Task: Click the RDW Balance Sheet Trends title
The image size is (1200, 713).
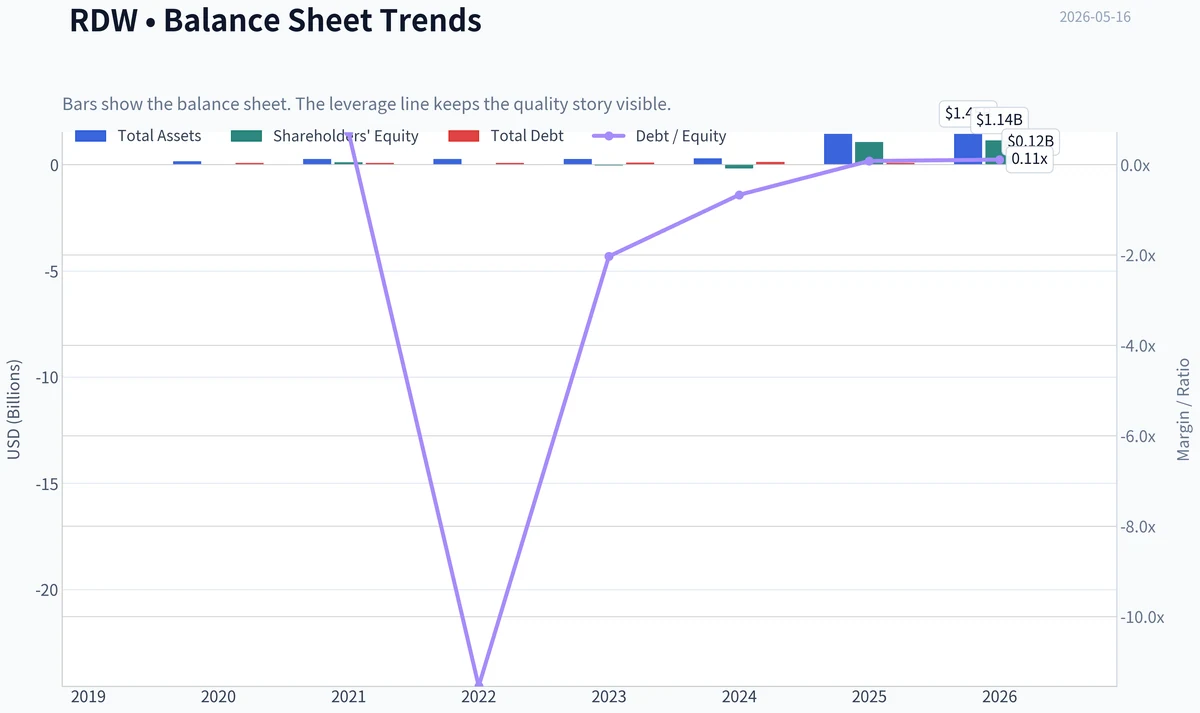Action: click(x=275, y=20)
